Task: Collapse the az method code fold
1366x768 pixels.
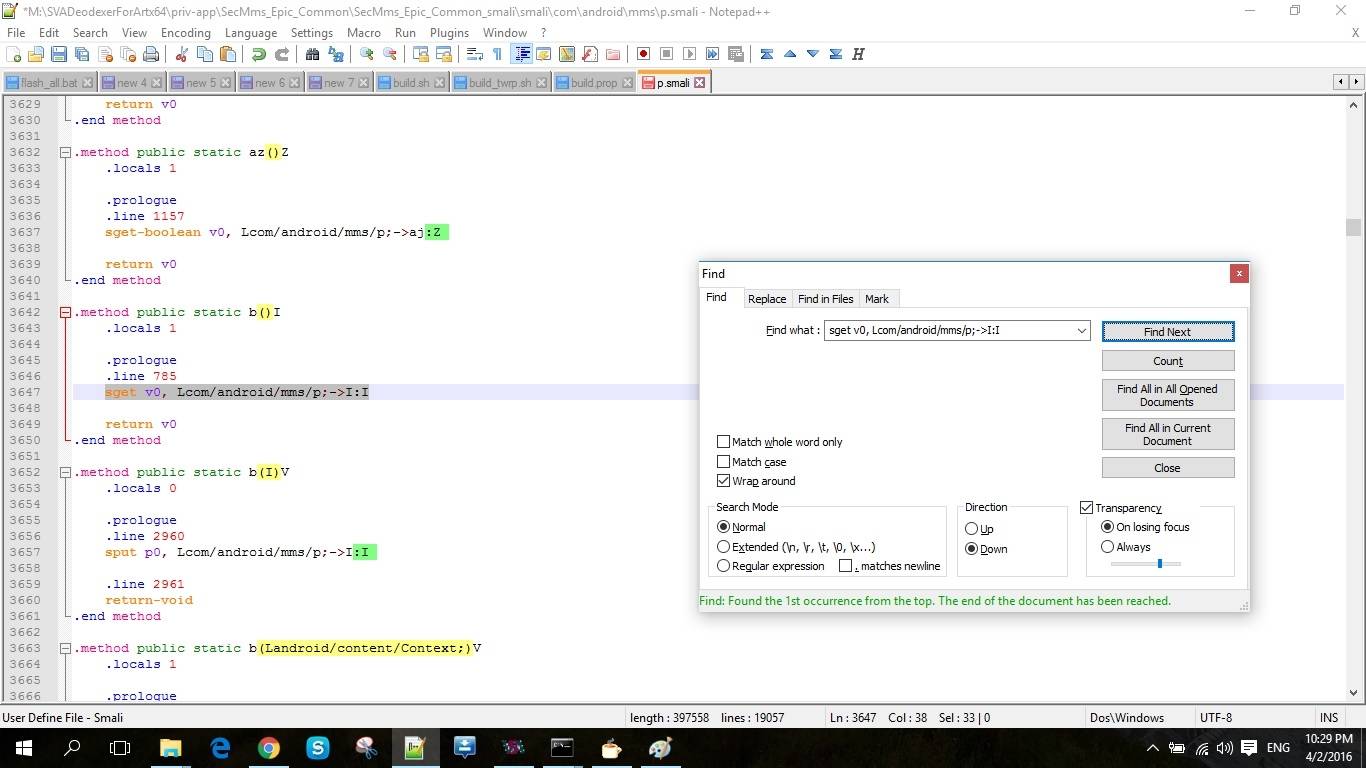Action: pyautogui.click(x=64, y=152)
